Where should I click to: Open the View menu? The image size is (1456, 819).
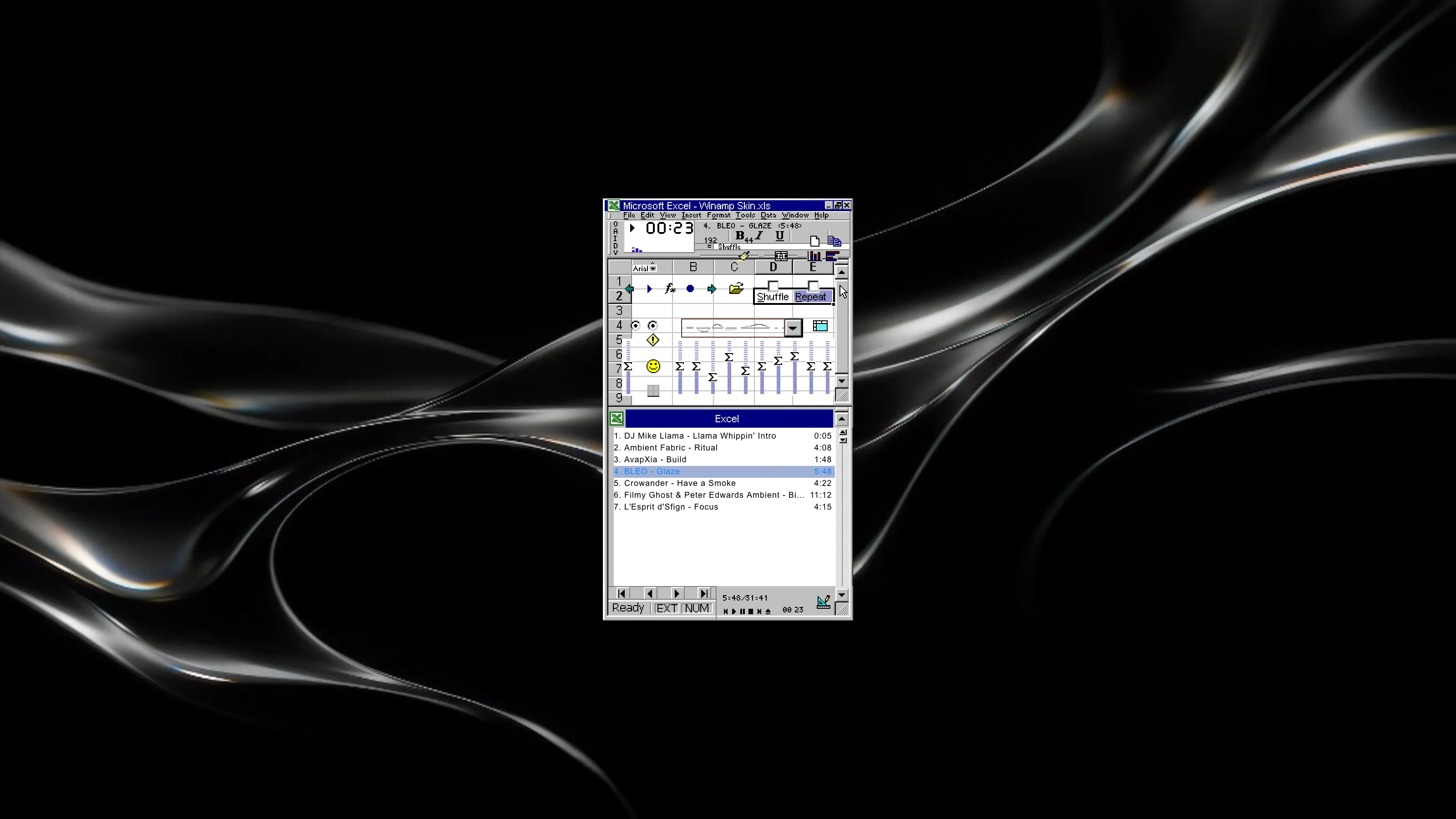(x=667, y=215)
